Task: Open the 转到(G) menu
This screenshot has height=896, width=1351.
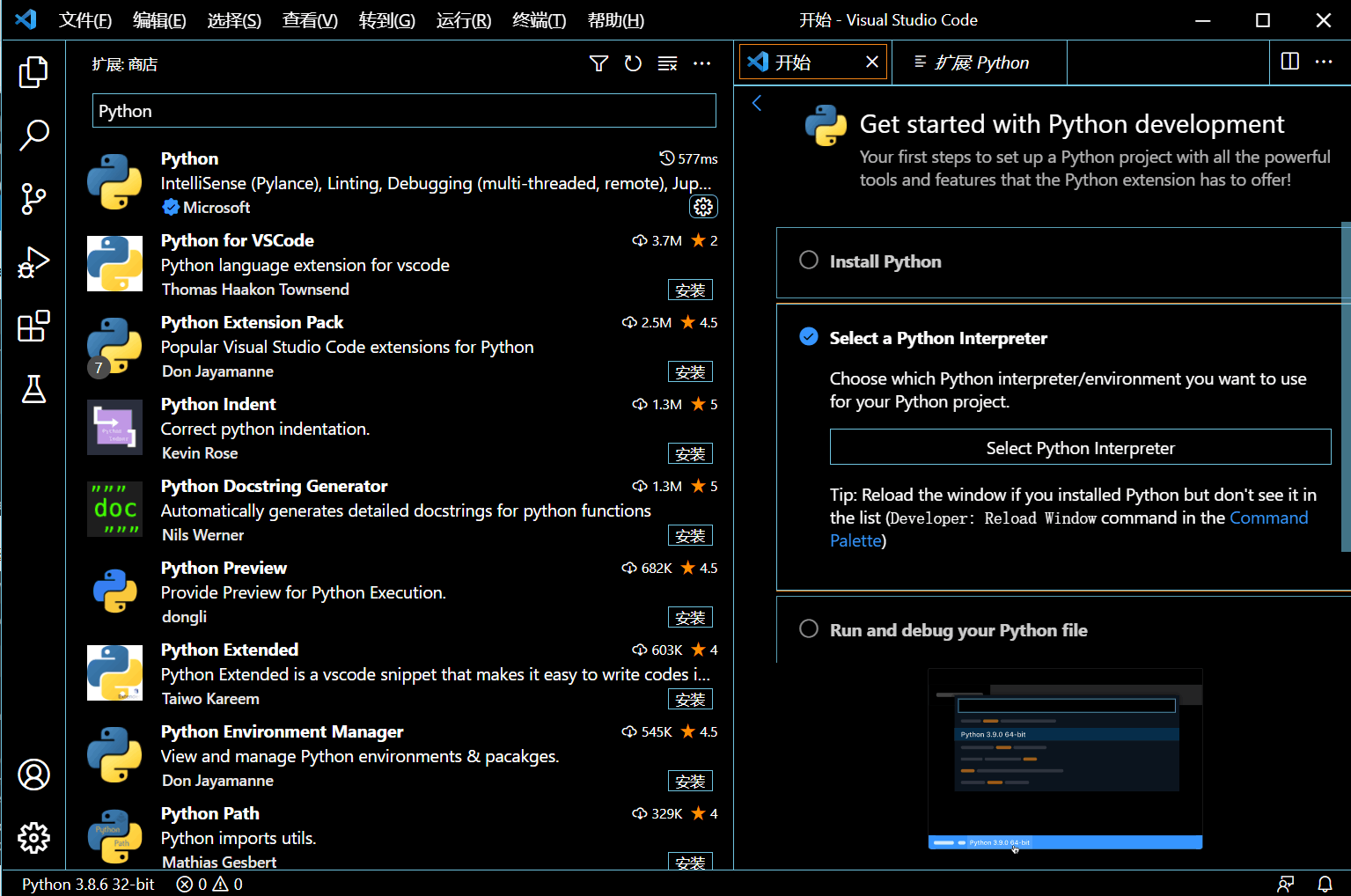Action: coord(387,20)
